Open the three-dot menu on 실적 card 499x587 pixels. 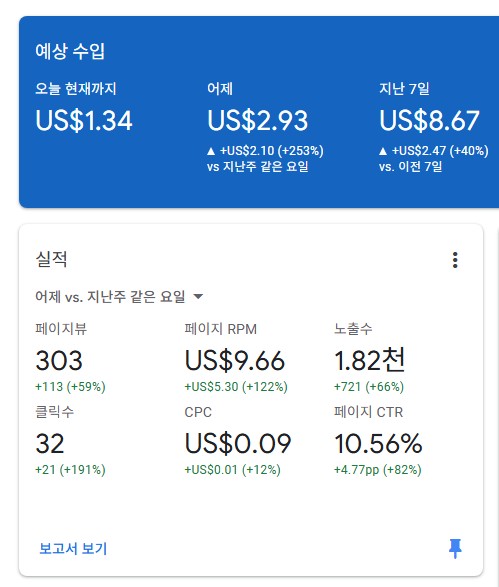(455, 260)
